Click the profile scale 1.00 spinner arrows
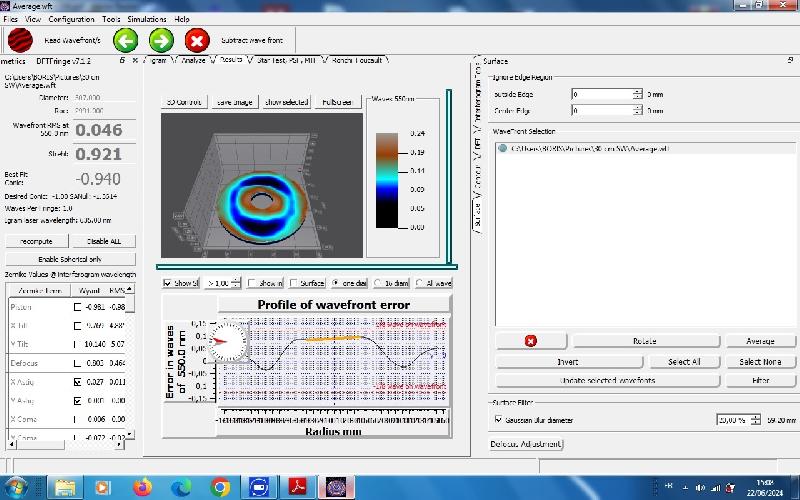Screen dimensions: 800x500 [x=236, y=283]
